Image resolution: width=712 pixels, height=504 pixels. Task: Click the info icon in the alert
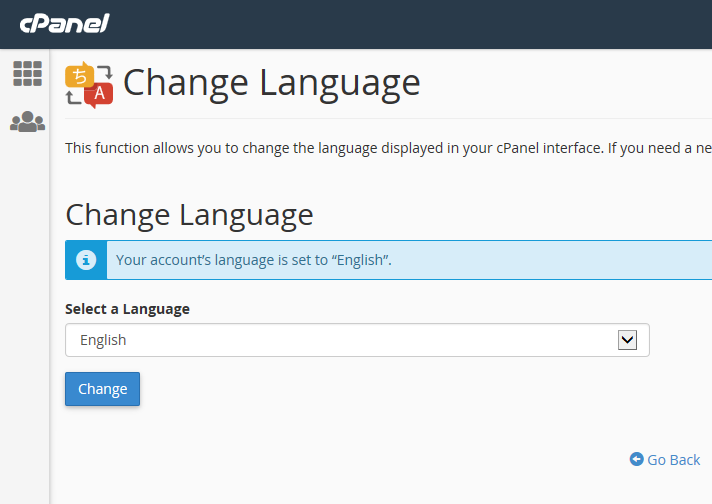pyautogui.click(x=86, y=260)
